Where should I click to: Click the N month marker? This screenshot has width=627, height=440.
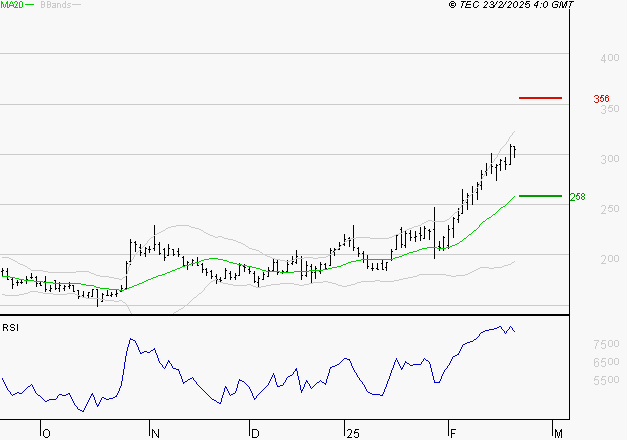(156, 434)
